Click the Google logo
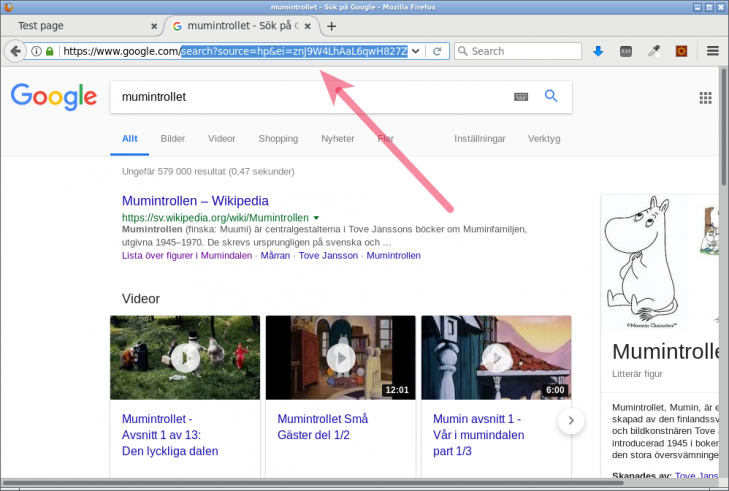Screen dimensions: 729x491 [x=54, y=97]
